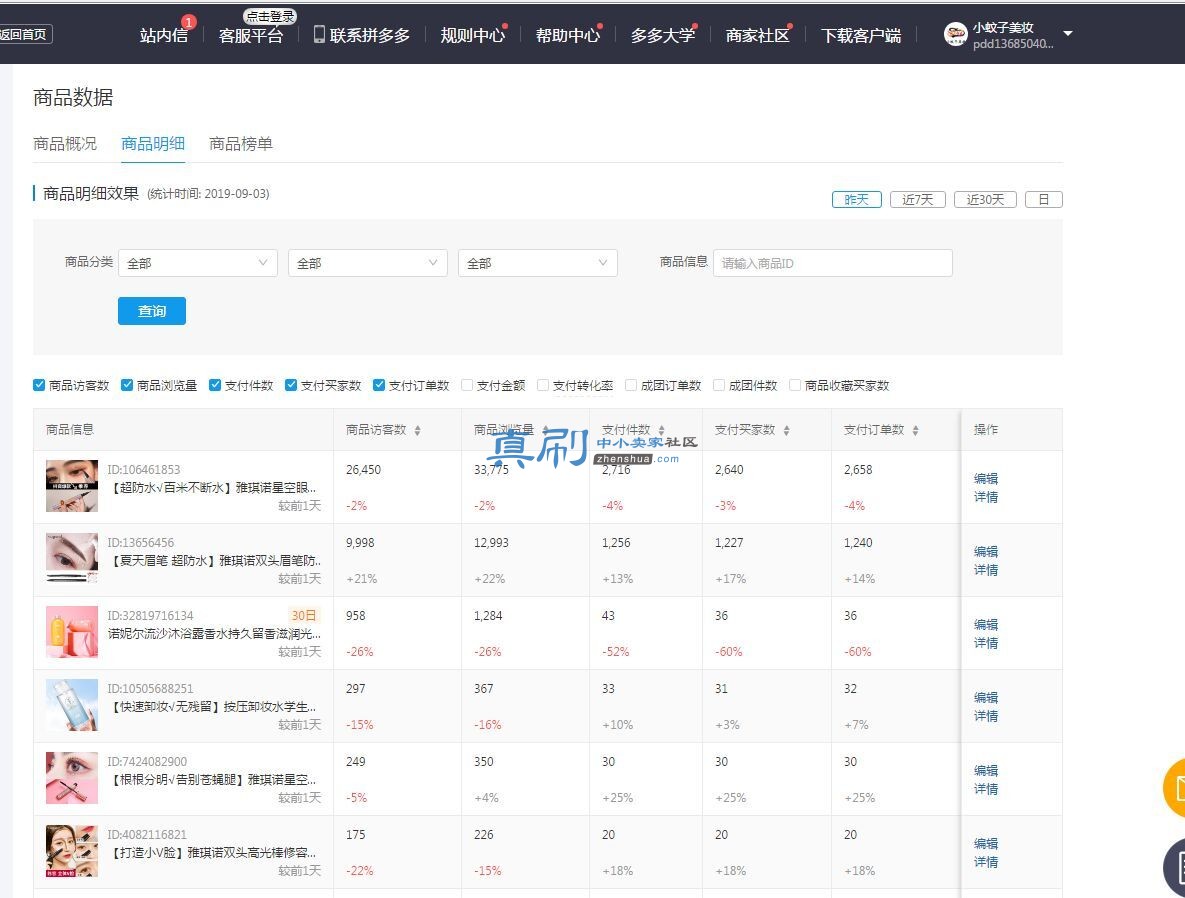1185x898 pixels.
Task: Switch to the 商品榜单 tab
Action: pyautogui.click(x=240, y=144)
